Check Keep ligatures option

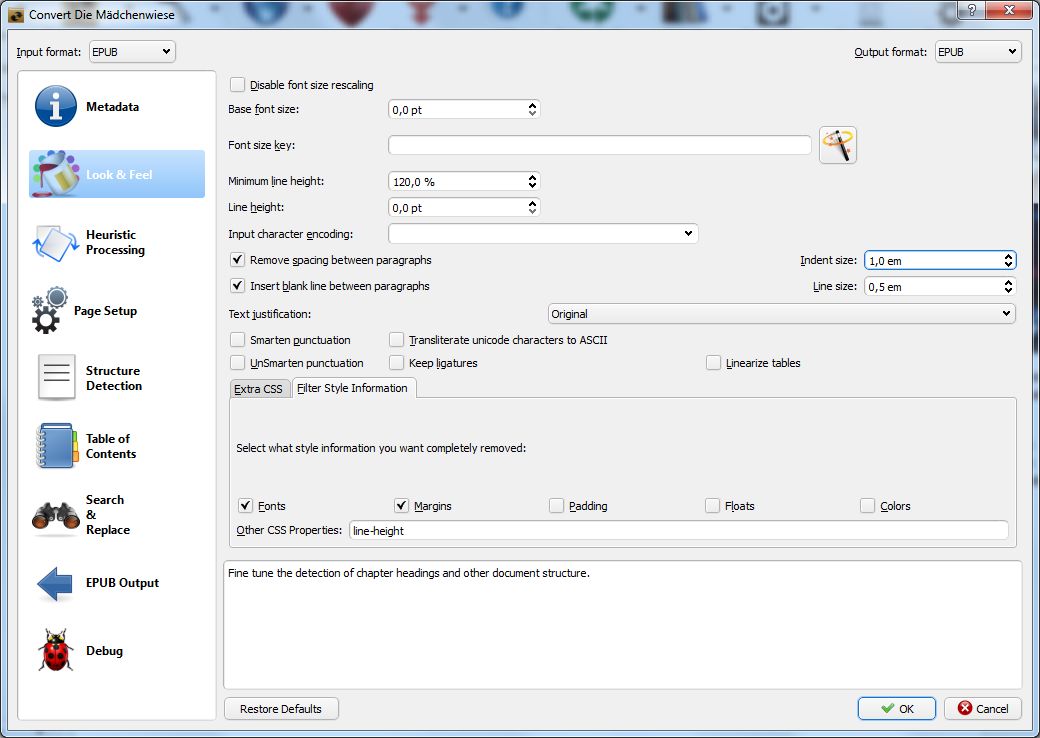coord(397,363)
